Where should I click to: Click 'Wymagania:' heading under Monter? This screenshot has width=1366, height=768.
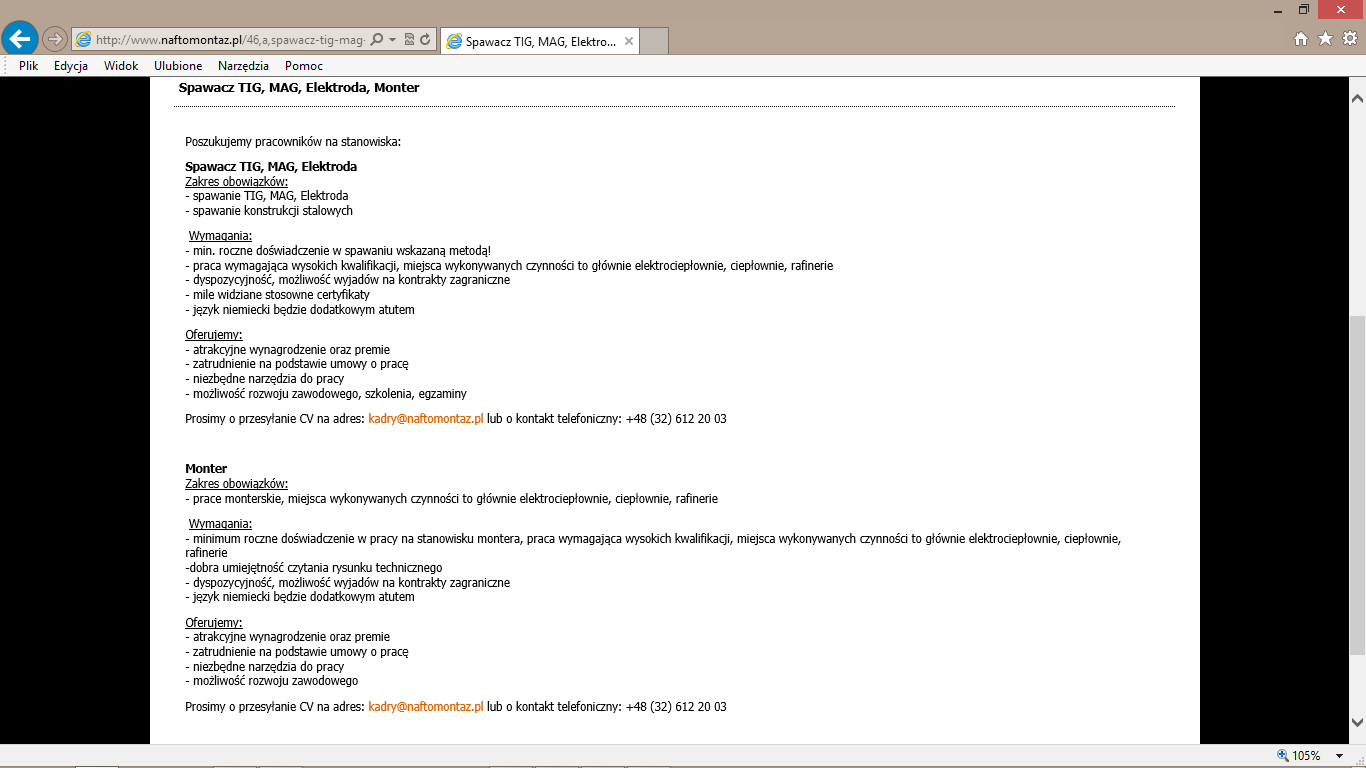pyautogui.click(x=220, y=524)
